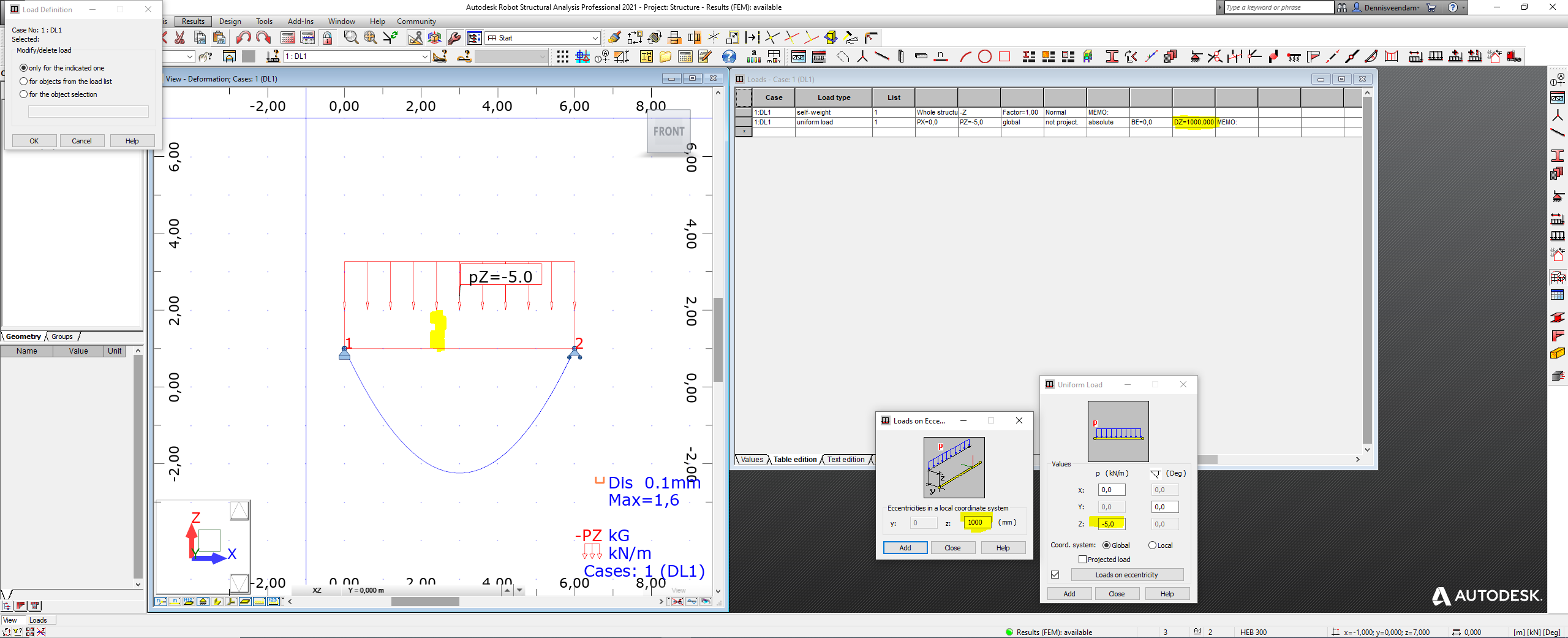Switch to the Groups tab
This screenshot has height=638, width=1568.
click(62, 336)
